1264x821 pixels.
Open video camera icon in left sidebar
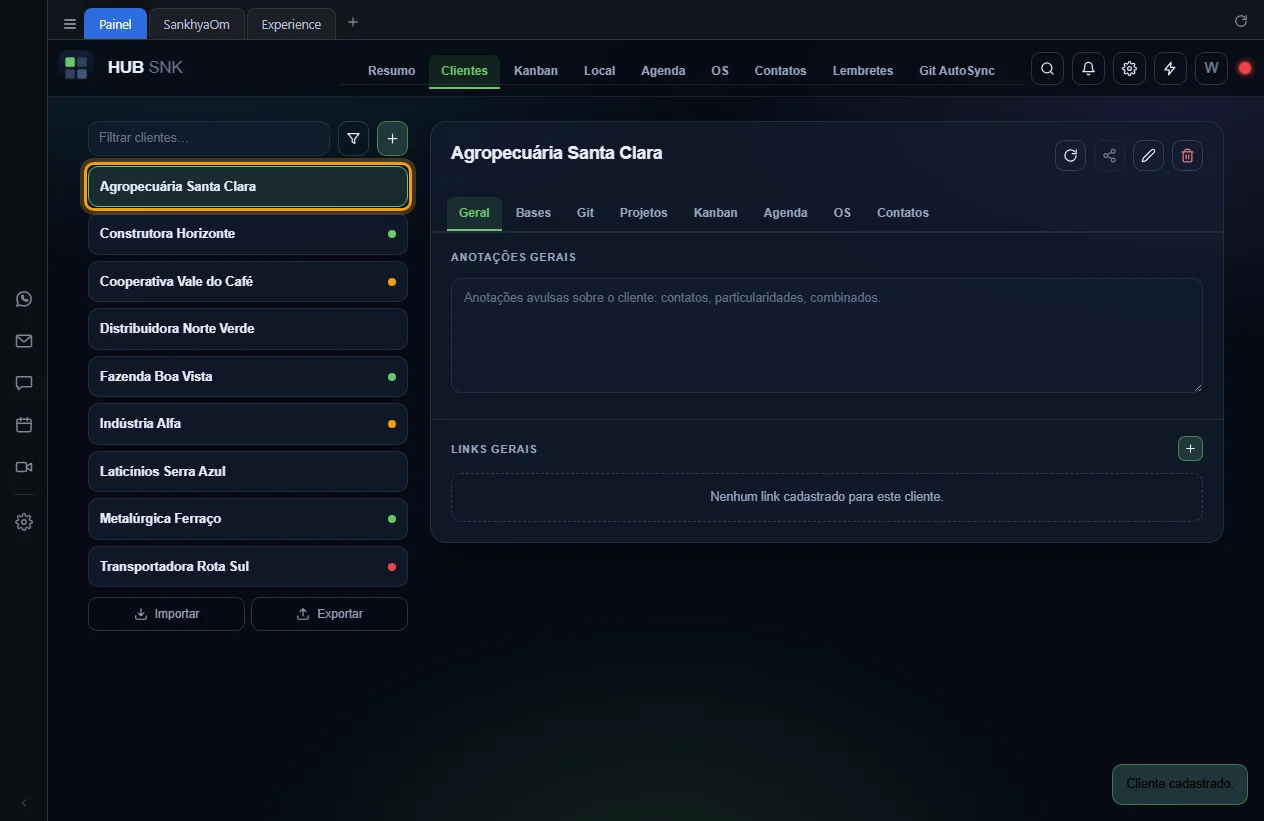coord(24,467)
